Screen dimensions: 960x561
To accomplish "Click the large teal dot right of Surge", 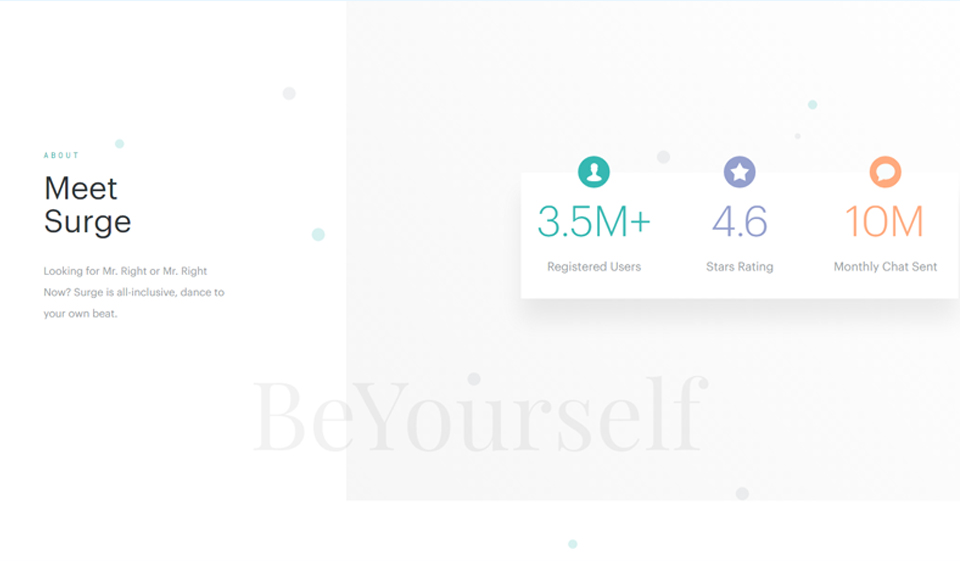I will [318, 234].
